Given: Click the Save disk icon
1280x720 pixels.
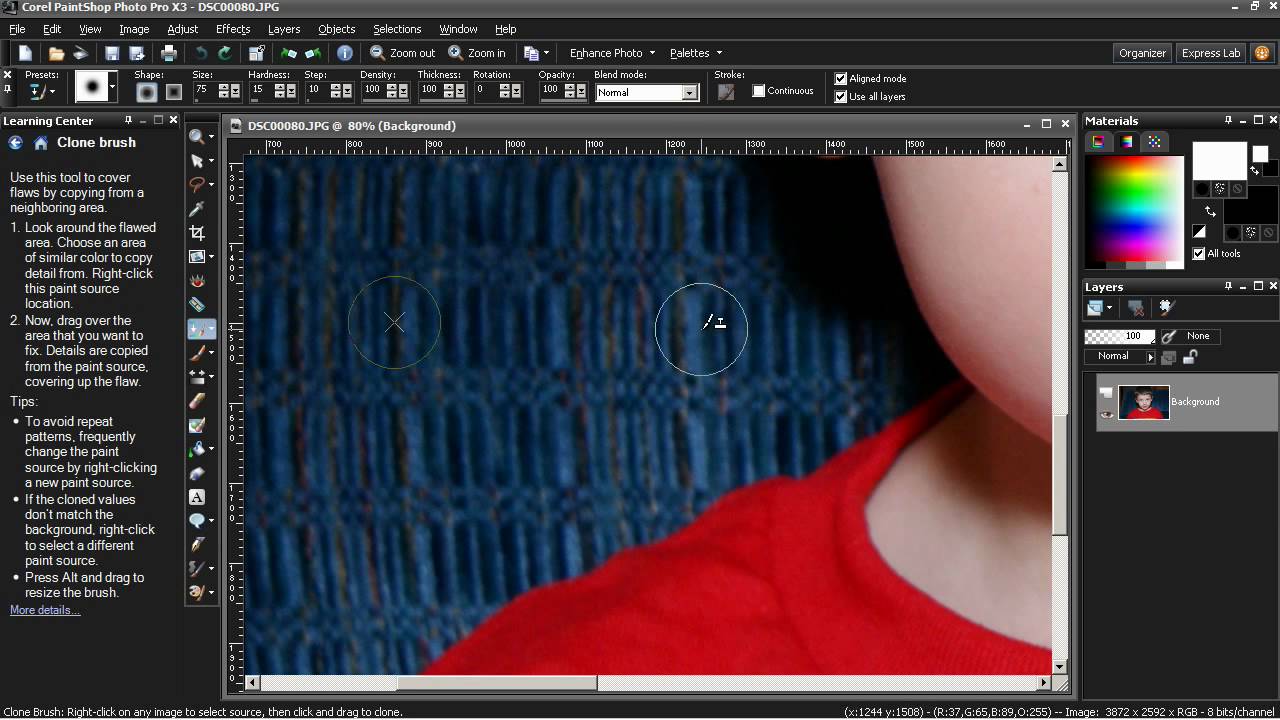Looking at the screenshot, I should tap(112, 53).
